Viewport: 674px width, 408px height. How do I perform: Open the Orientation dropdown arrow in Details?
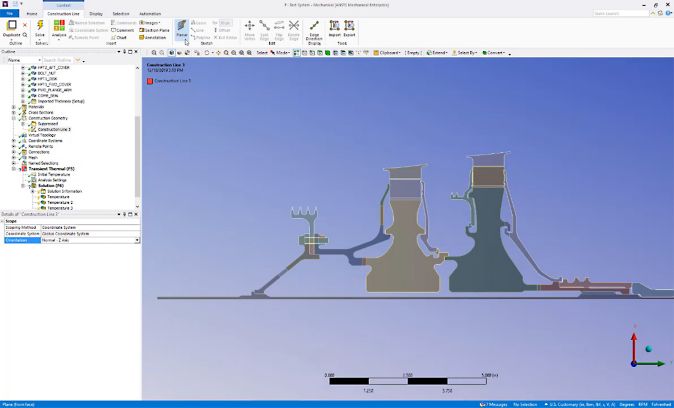coord(137,240)
